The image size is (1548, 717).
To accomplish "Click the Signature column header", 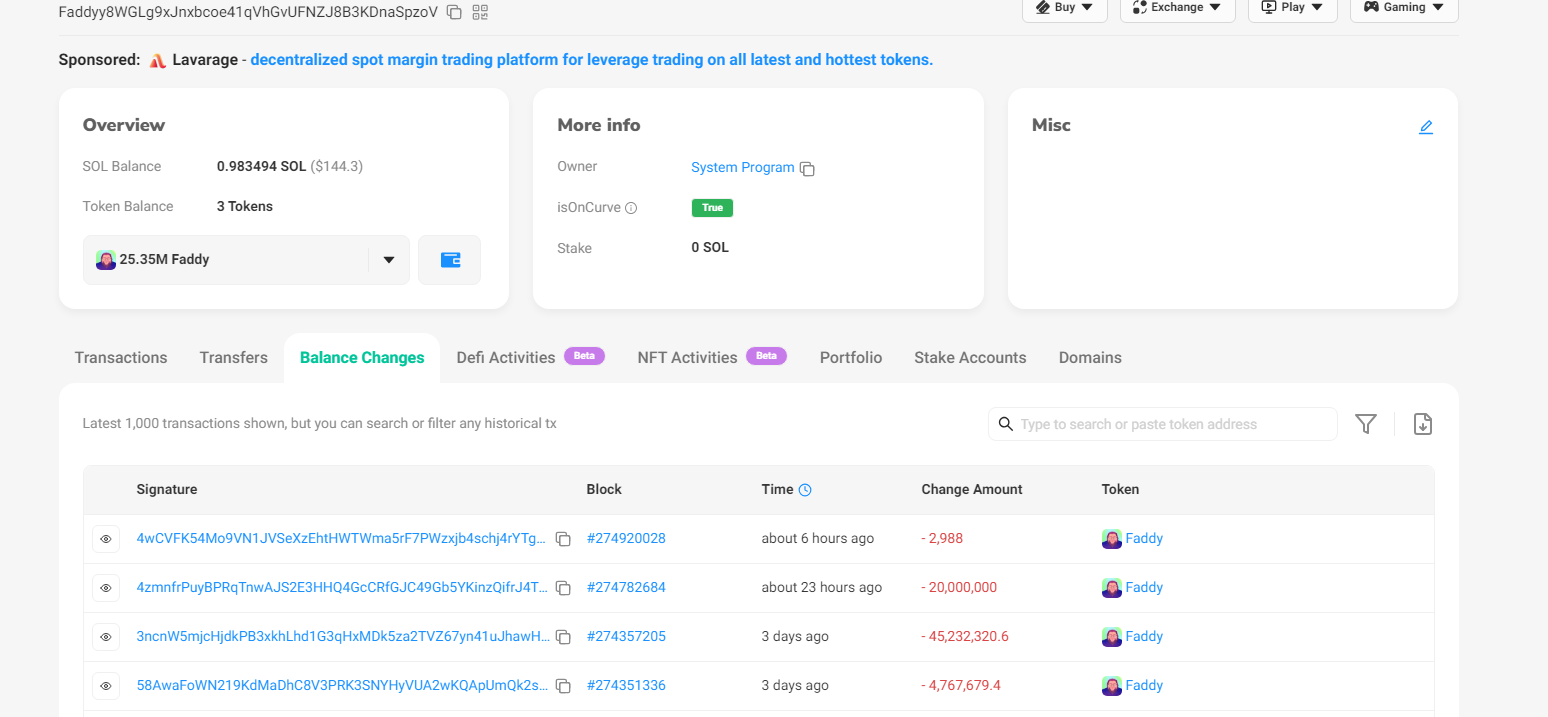I will 167,489.
